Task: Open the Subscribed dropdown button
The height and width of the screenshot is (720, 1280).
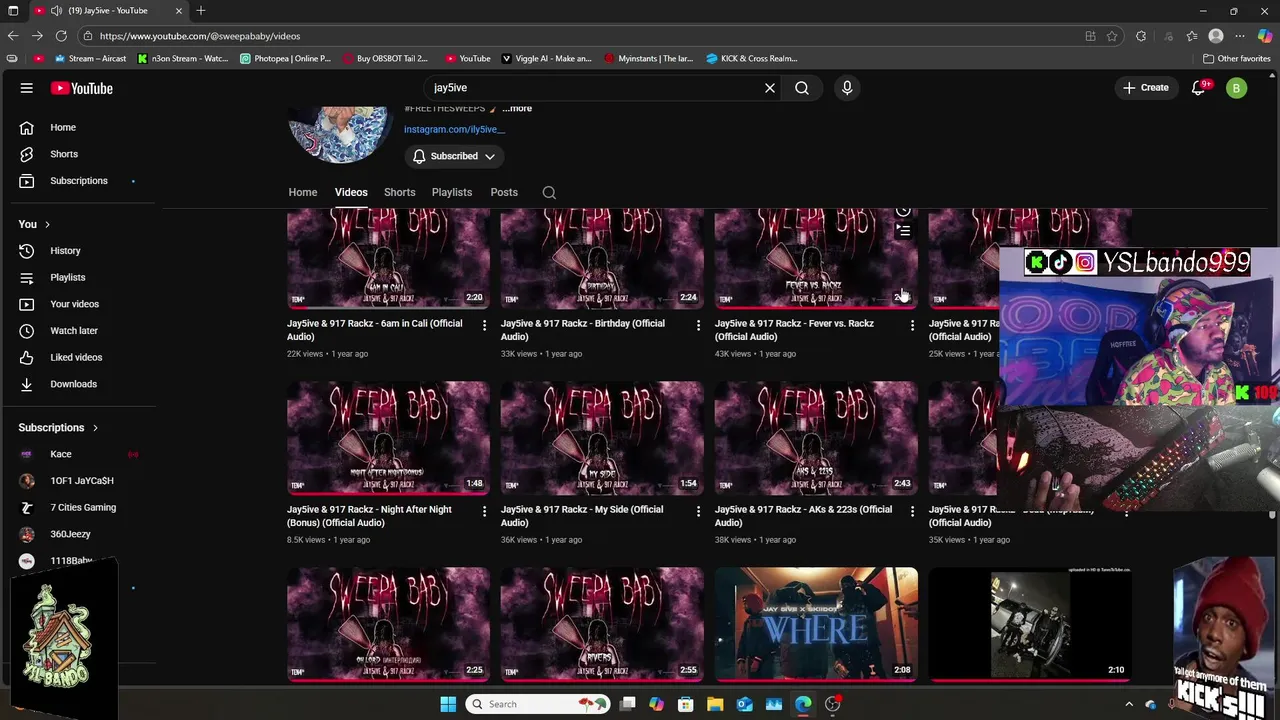Action: [454, 156]
